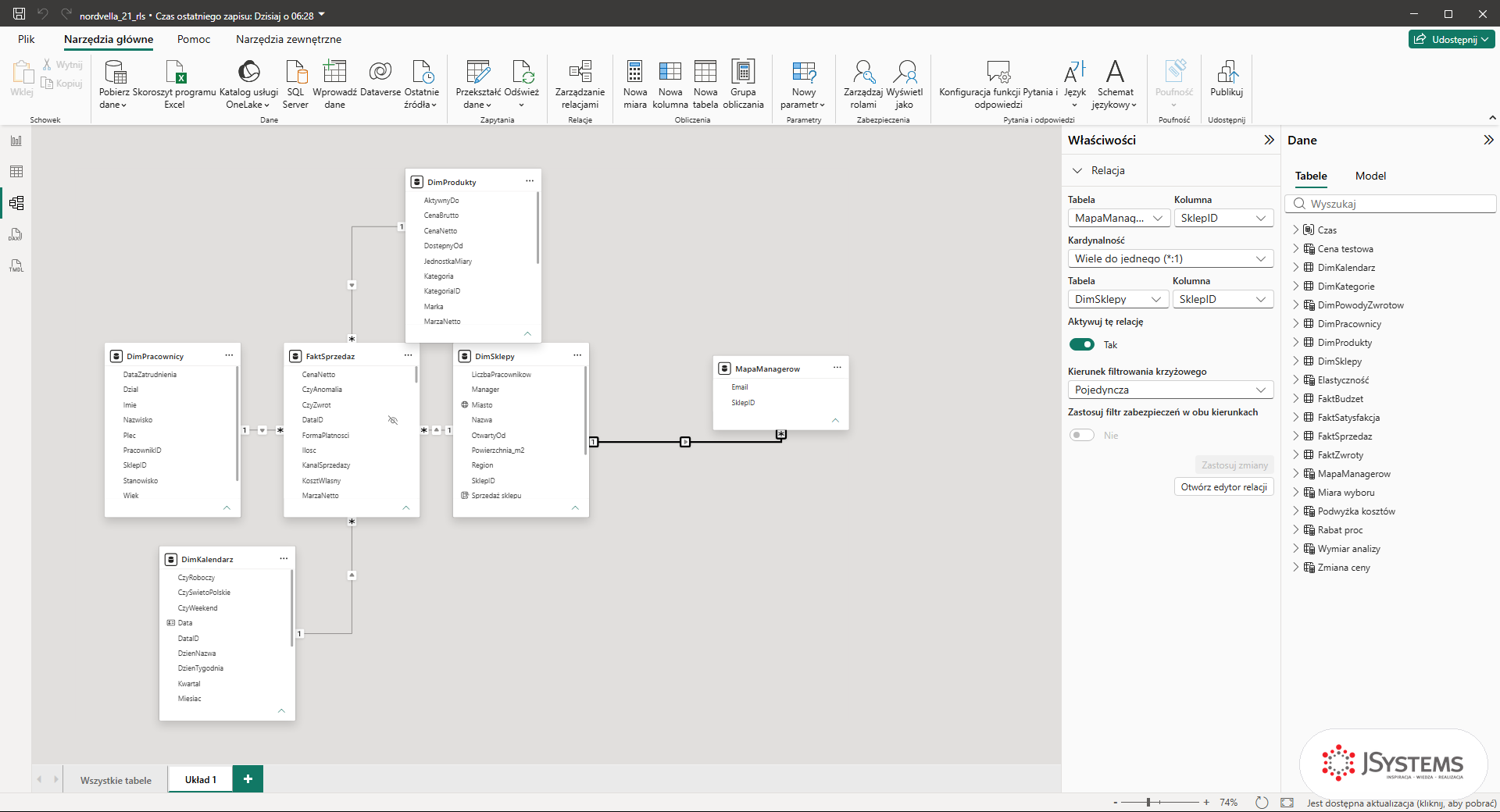Image resolution: width=1500 pixels, height=812 pixels.
Task: Import from Skoroszyt programu Excel
Action: pyautogui.click(x=174, y=84)
